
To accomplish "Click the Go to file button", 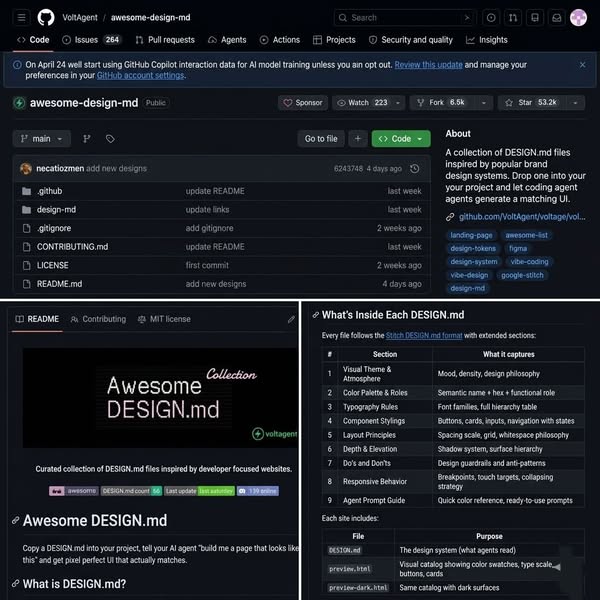I will click(321, 138).
